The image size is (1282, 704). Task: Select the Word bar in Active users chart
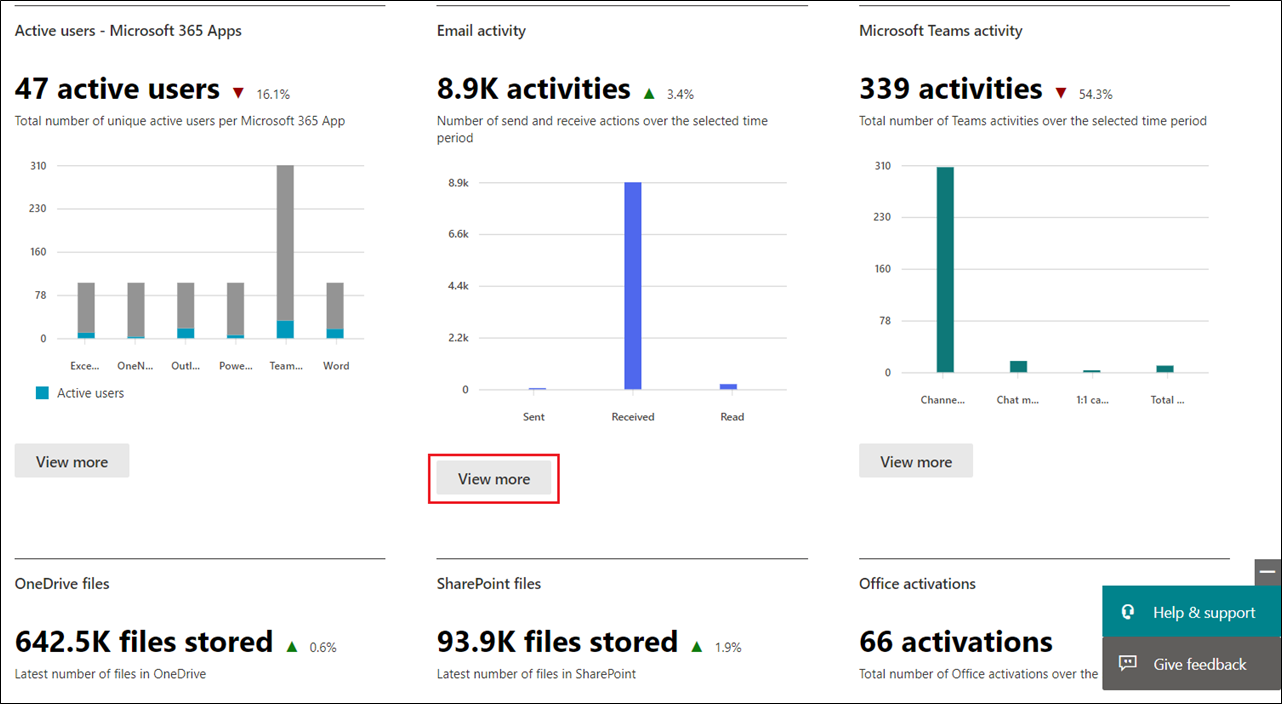pos(335,310)
